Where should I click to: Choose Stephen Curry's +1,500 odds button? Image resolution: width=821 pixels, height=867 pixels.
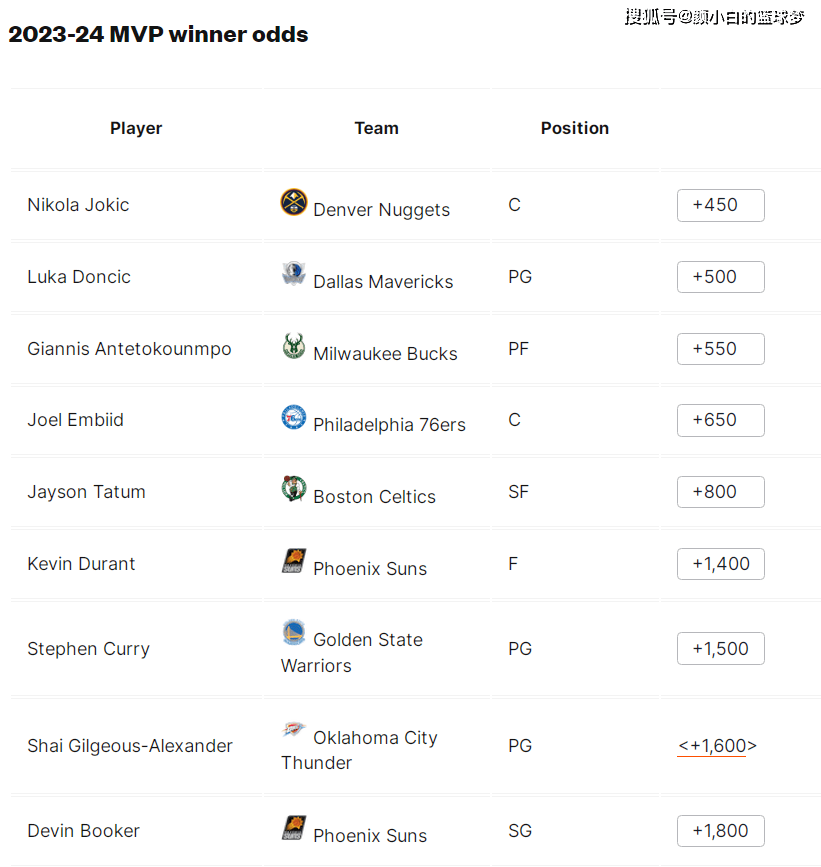click(x=720, y=649)
